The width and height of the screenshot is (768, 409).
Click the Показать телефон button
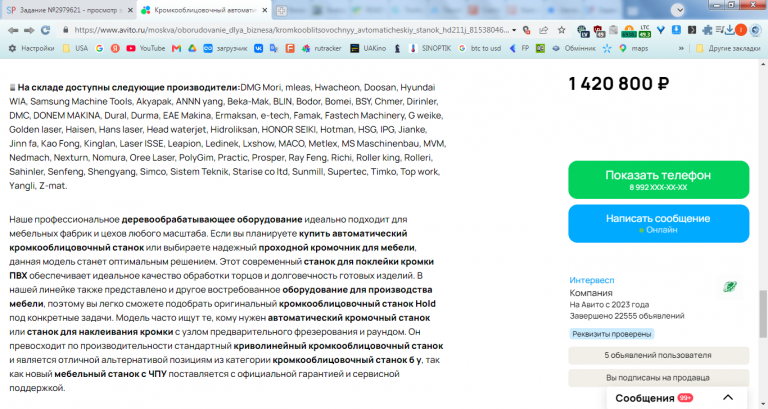[658, 180]
